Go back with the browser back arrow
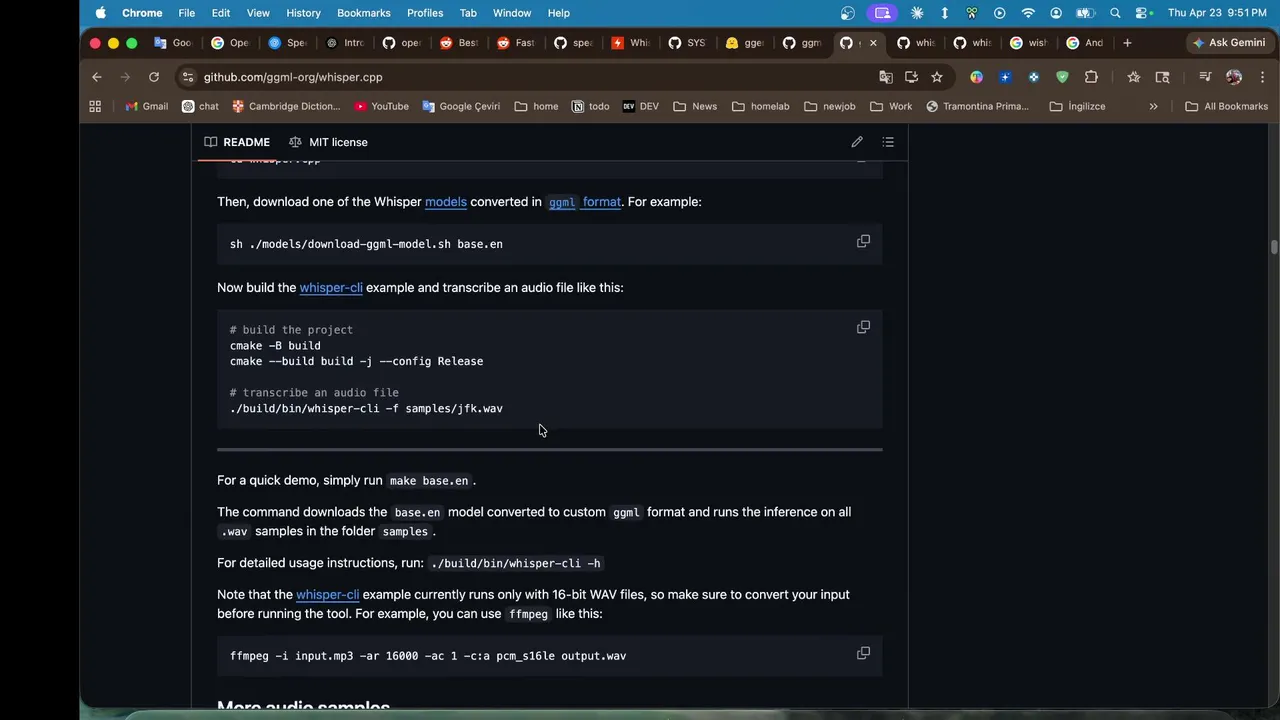1280x720 pixels. [x=96, y=77]
